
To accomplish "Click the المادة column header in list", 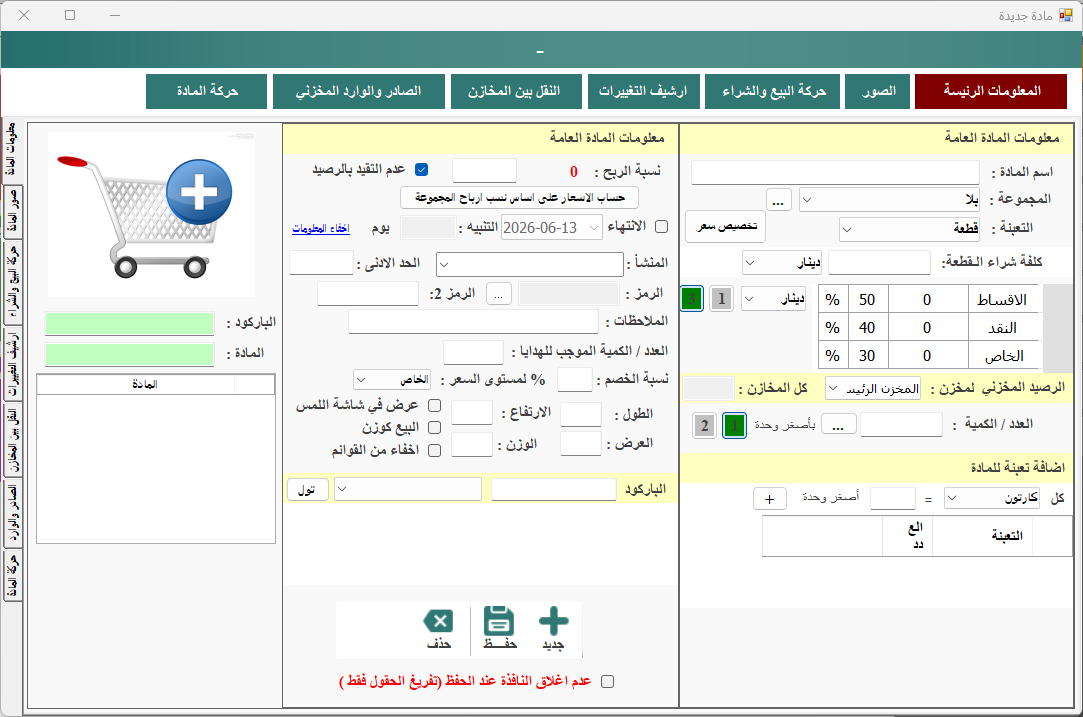I will (145, 384).
